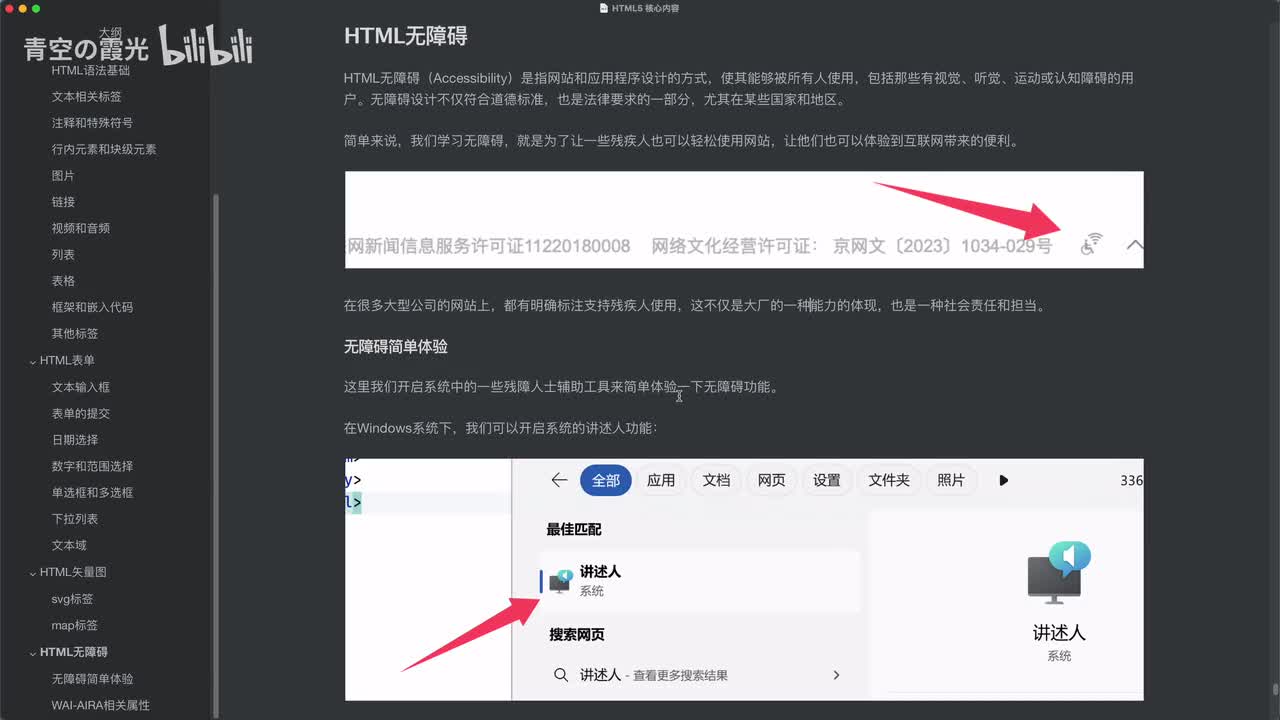Select the 网页 filter tab
Viewport: 1280px width, 720px height.
pyautogui.click(x=771, y=480)
